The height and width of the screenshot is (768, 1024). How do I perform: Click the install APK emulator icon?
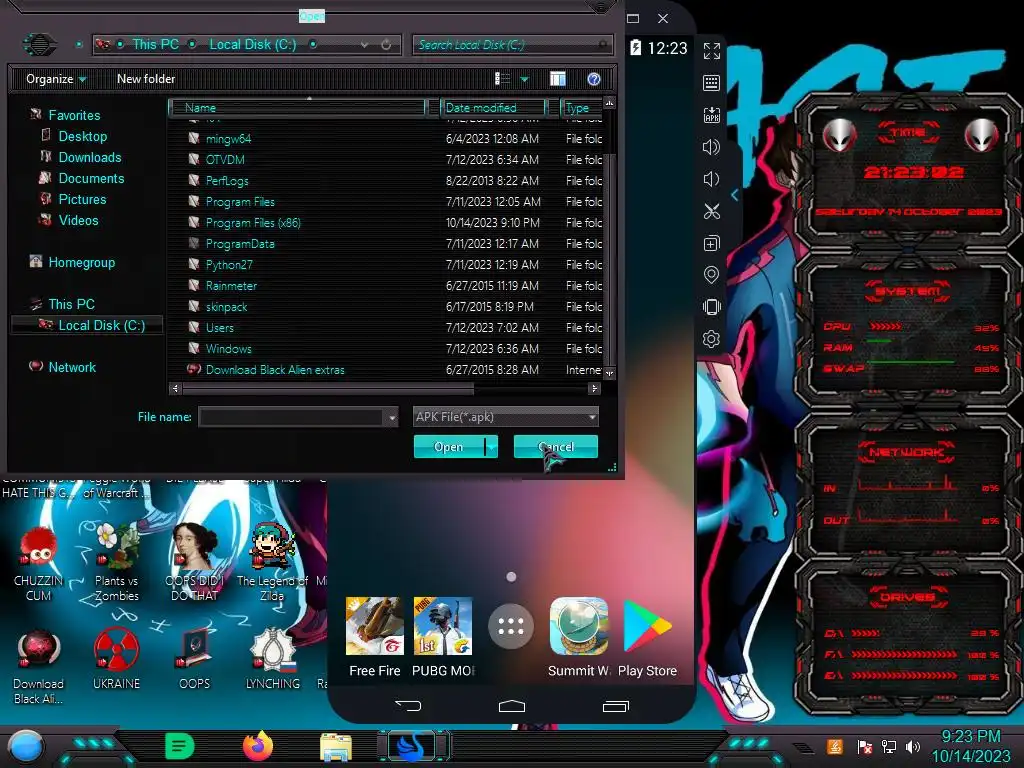coord(712,115)
